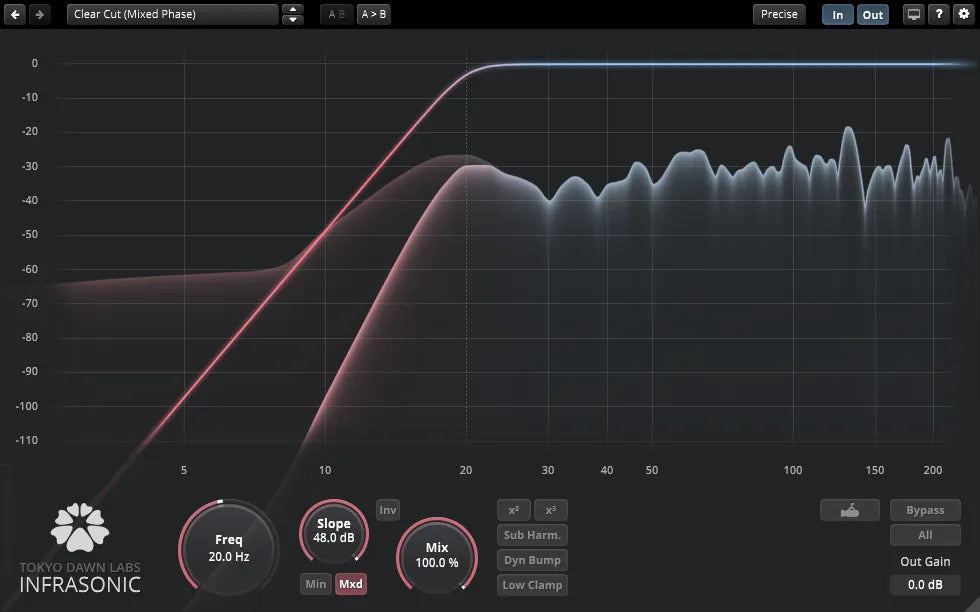Click the redo forward arrow icon
This screenshot has width=980, height=612.
[x=39, y=14]
